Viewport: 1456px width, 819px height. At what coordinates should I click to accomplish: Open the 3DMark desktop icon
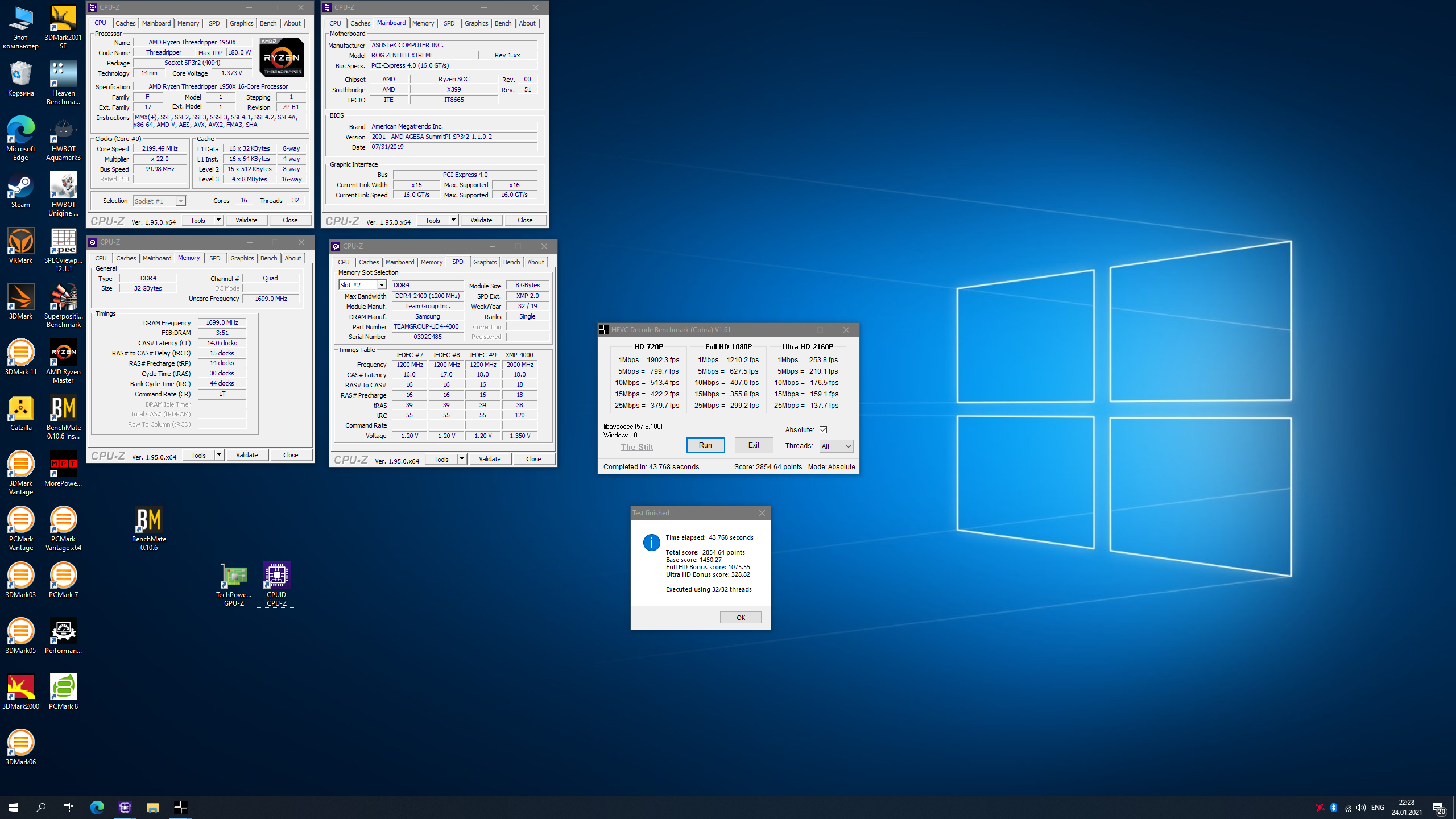pyautogui.click(x=20, y=302)
